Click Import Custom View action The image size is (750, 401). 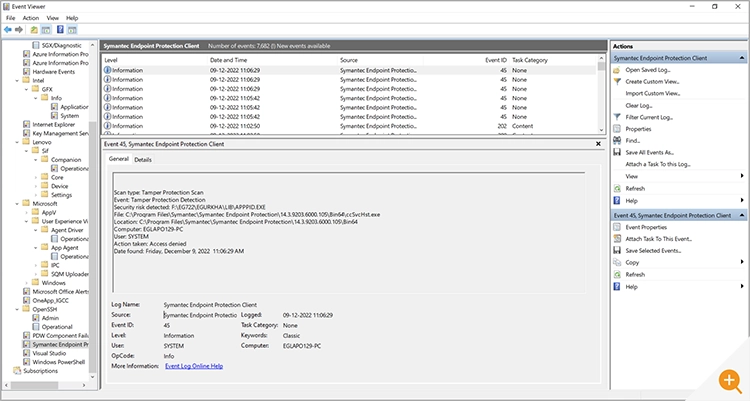[x=652, y=94]
